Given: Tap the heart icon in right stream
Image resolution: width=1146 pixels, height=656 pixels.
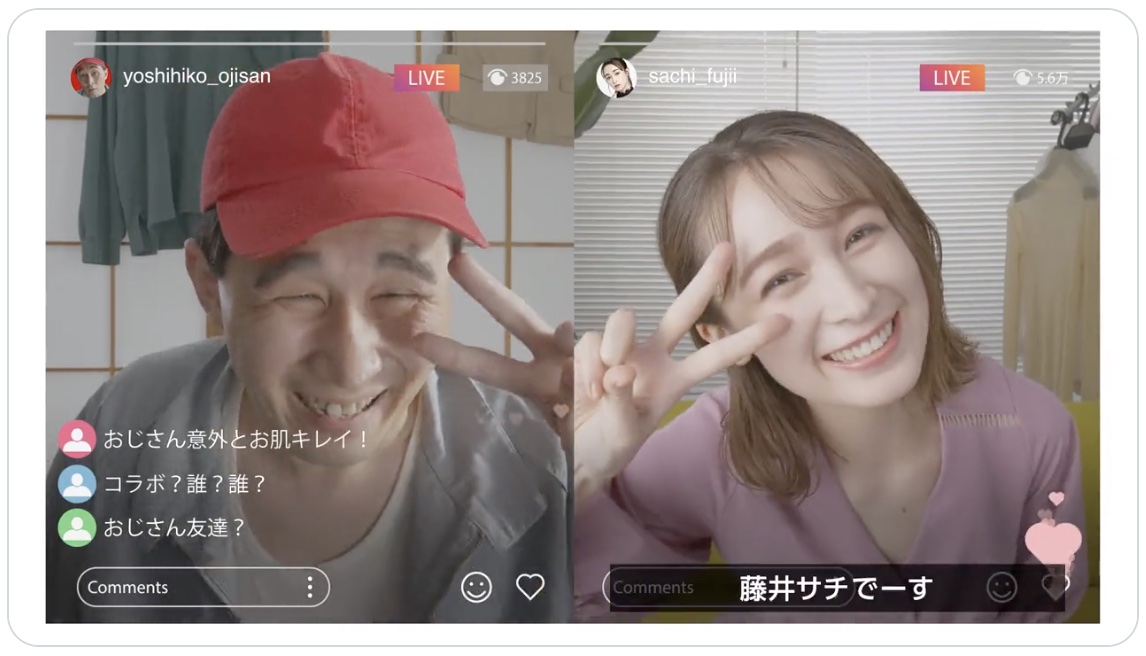Looking at the screenshot, I should point(1055,586).
